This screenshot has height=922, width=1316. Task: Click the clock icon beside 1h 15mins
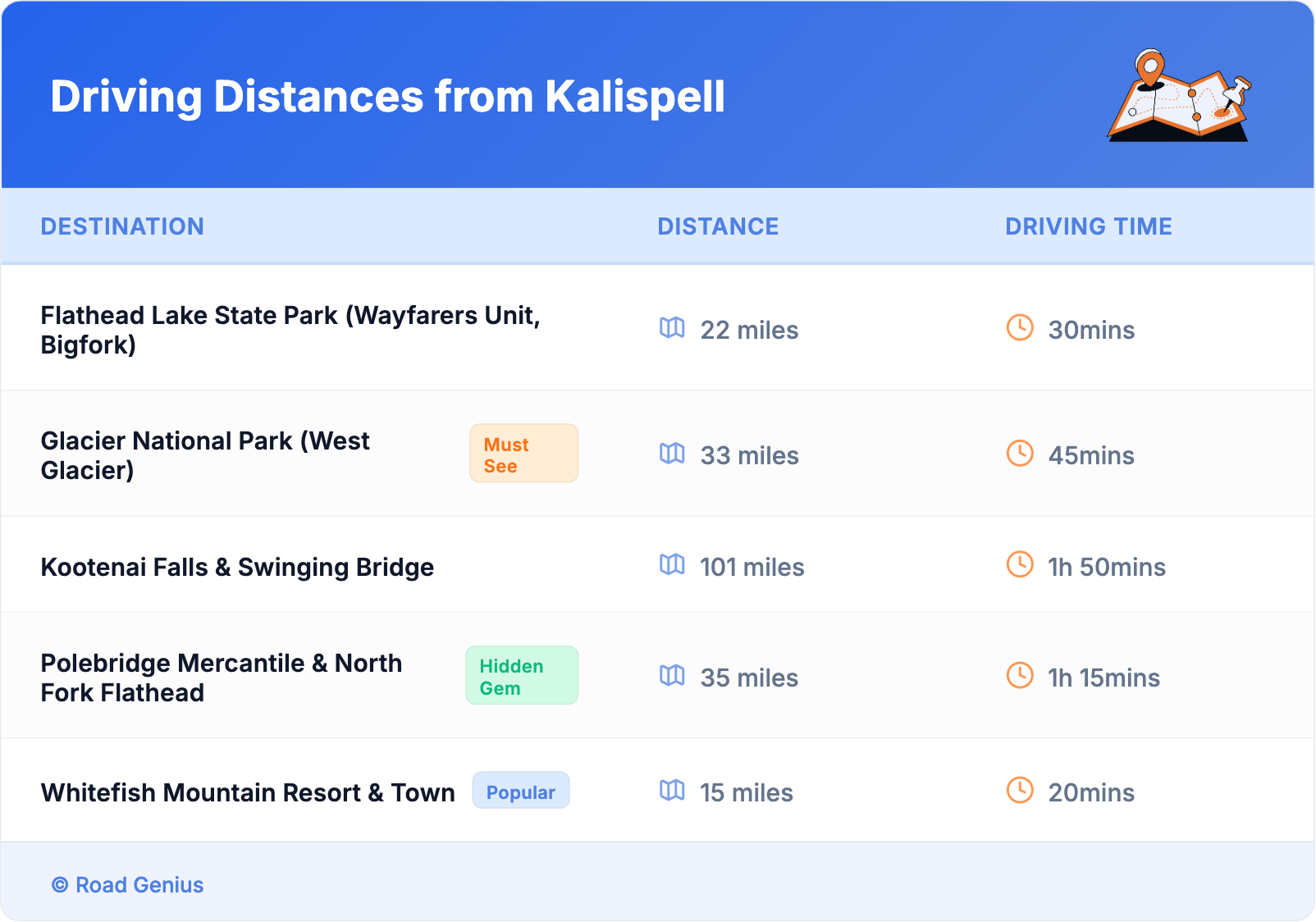(1020, 676)
